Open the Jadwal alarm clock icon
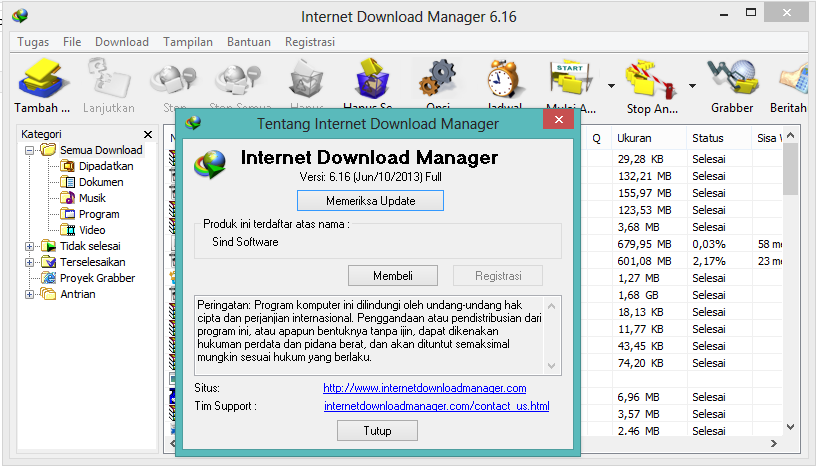Viewport: 816px width, 467px height. click(504, 79)
